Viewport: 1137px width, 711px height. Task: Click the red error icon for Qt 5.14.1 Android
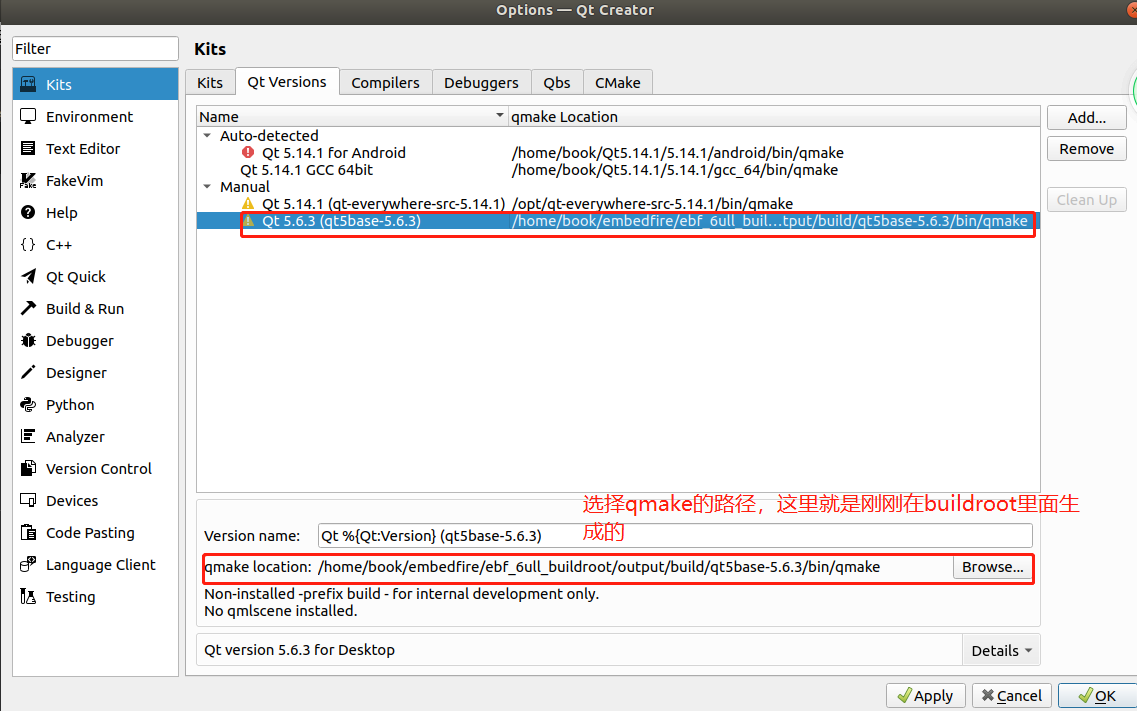pyautogui.click(x=248, y=152)
